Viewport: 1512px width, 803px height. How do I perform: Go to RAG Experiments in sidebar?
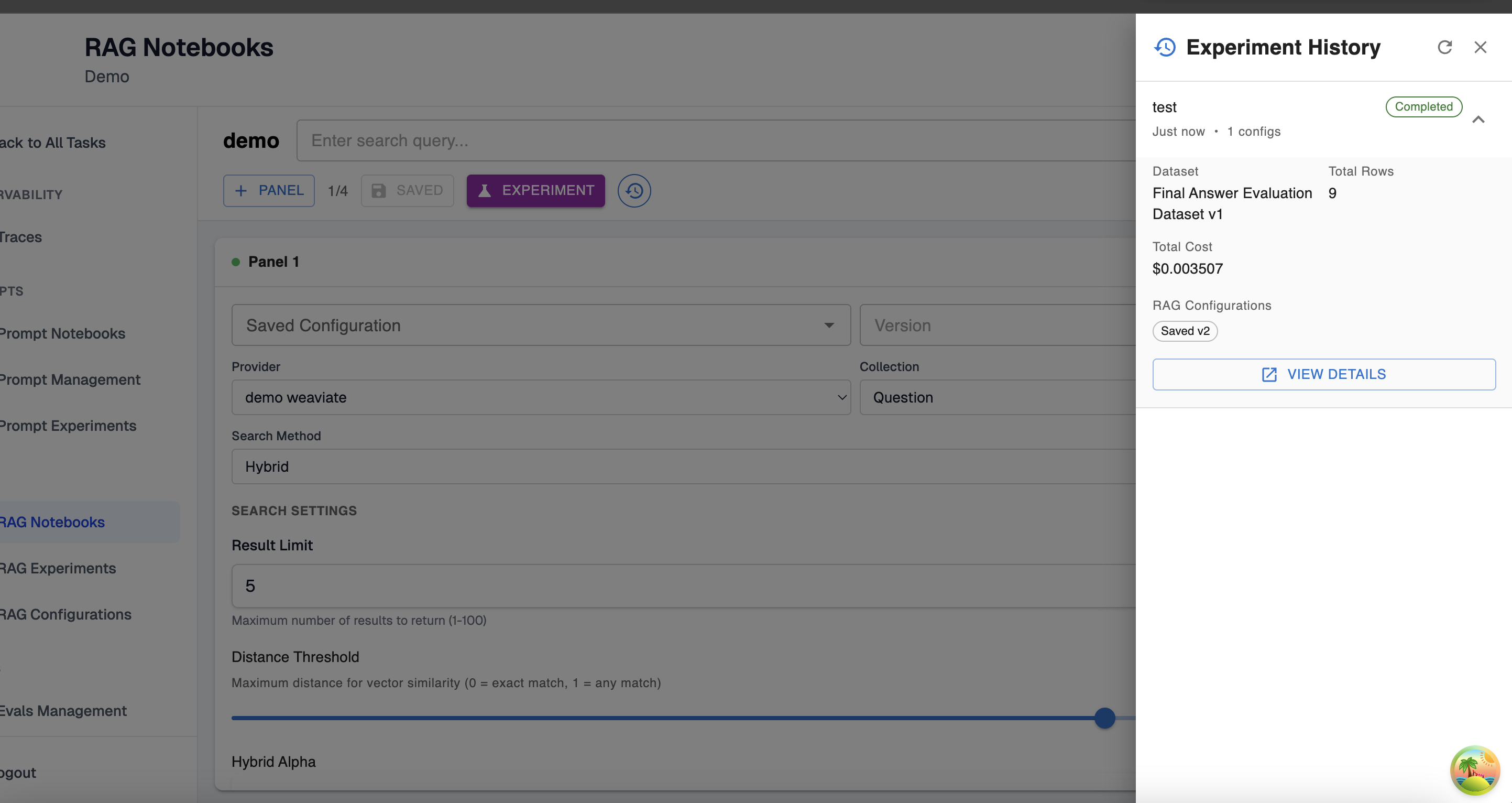coord(58,568)
